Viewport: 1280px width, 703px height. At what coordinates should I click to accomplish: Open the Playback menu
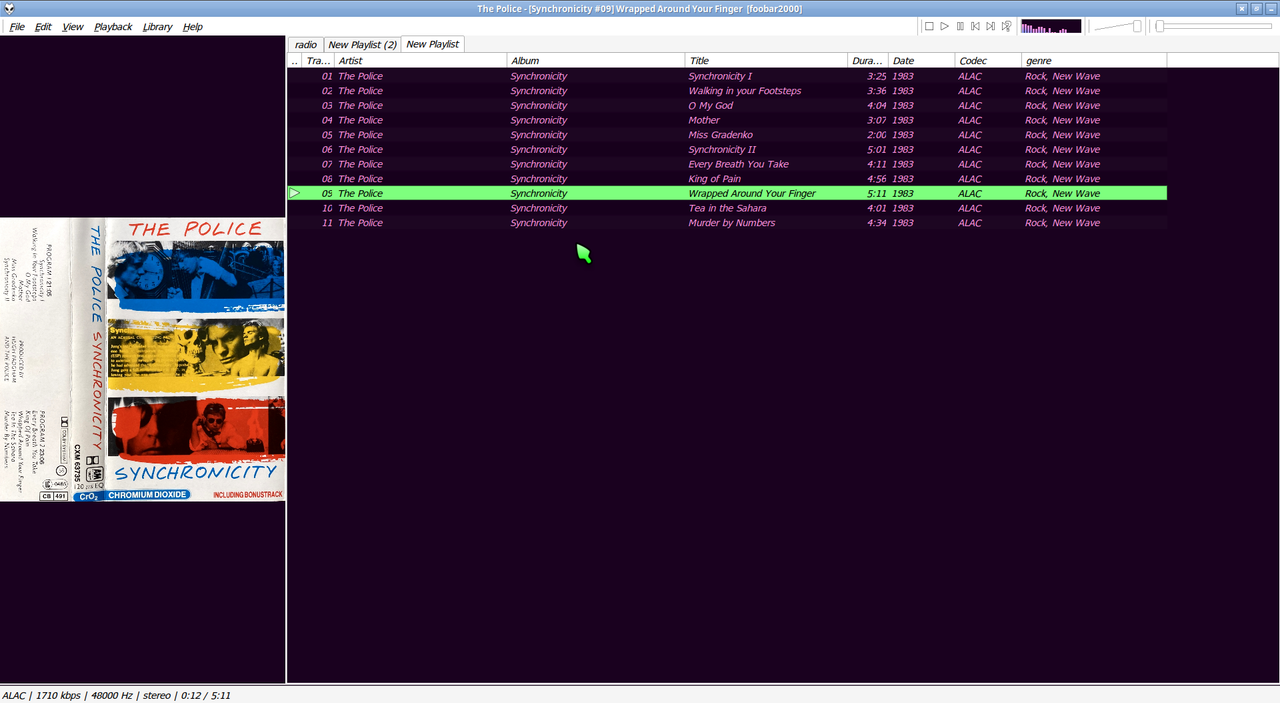click(113, 27)
